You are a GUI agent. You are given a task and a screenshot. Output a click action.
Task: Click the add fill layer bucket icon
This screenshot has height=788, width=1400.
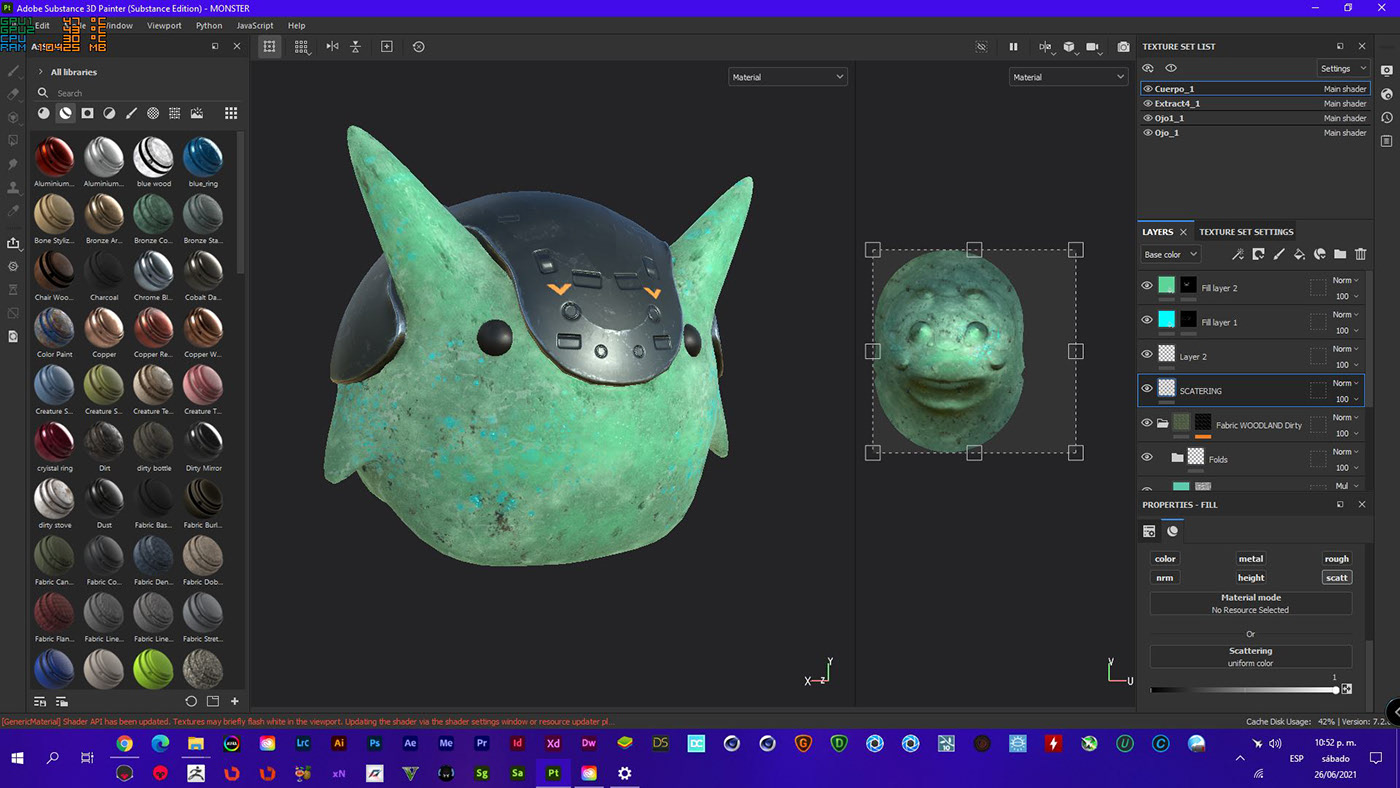point(1299,255)
